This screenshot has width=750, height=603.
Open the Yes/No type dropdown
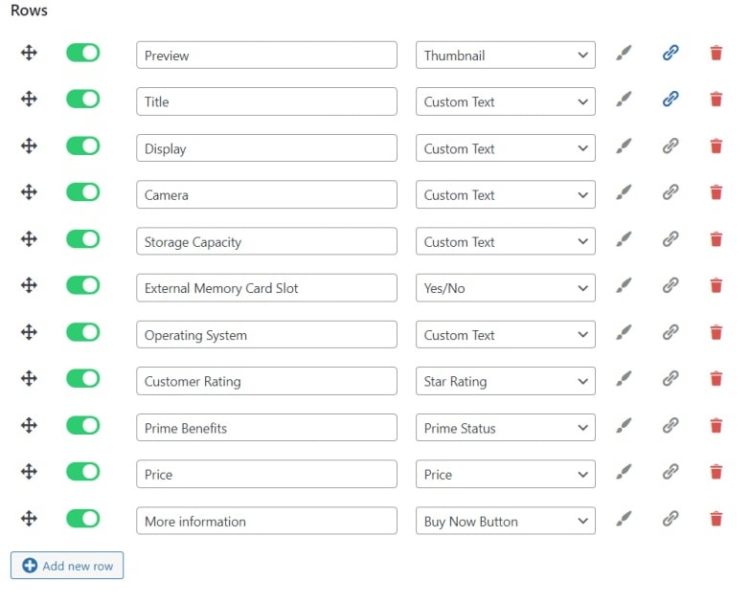(506, 288)
